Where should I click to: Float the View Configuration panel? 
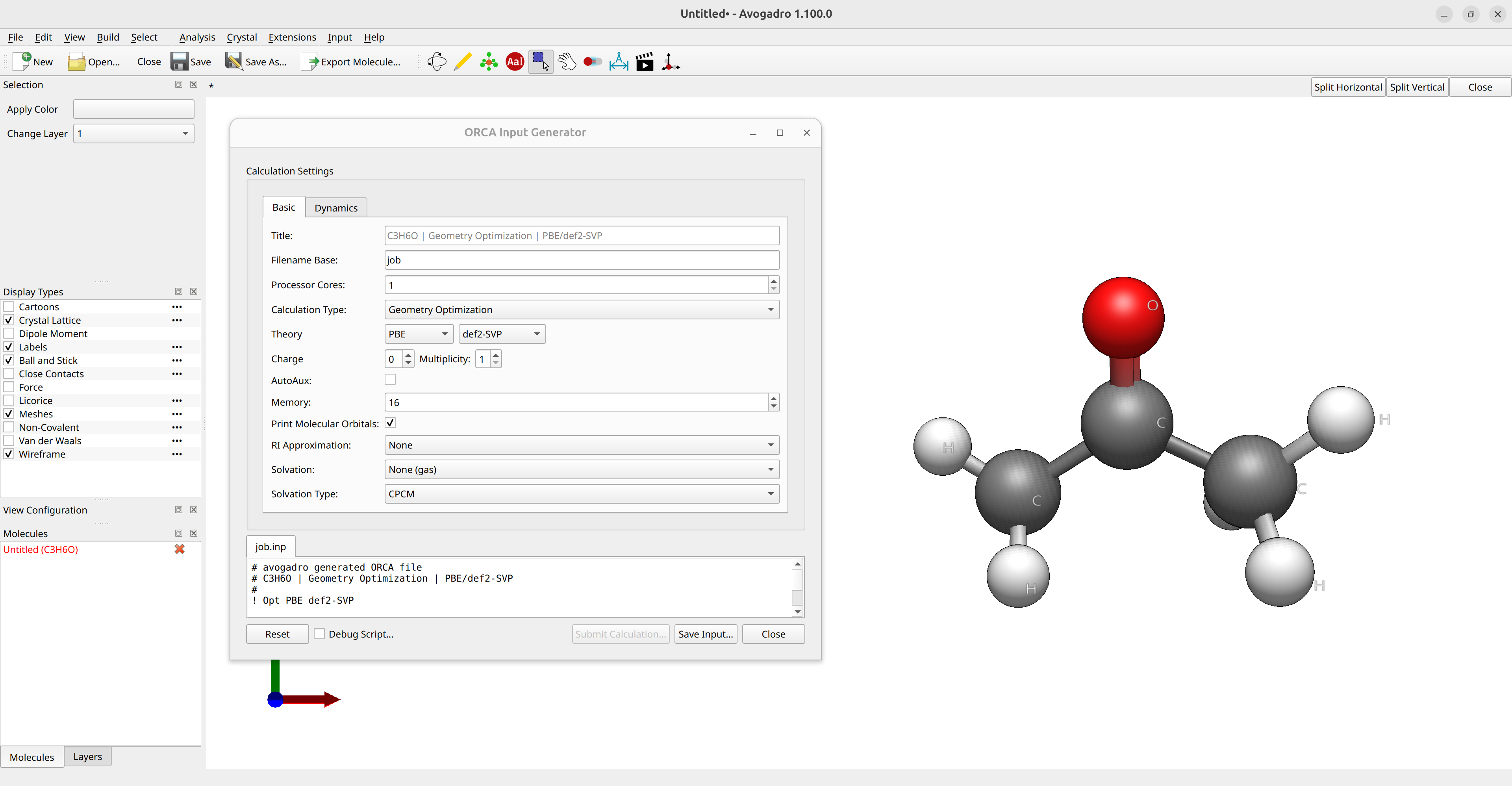(178, 510)
